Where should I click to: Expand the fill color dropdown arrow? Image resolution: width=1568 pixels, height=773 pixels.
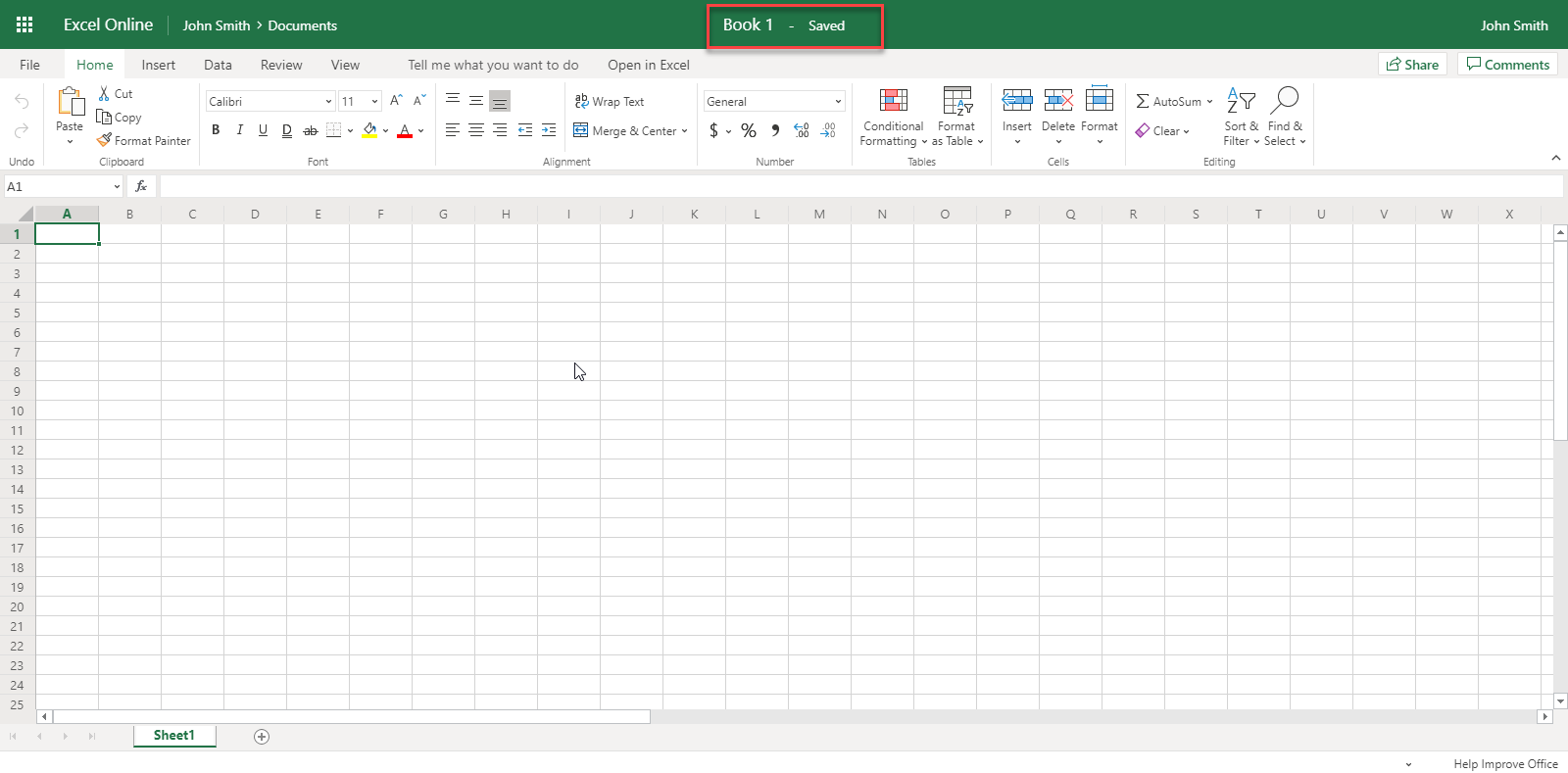(x=386, y=130)
